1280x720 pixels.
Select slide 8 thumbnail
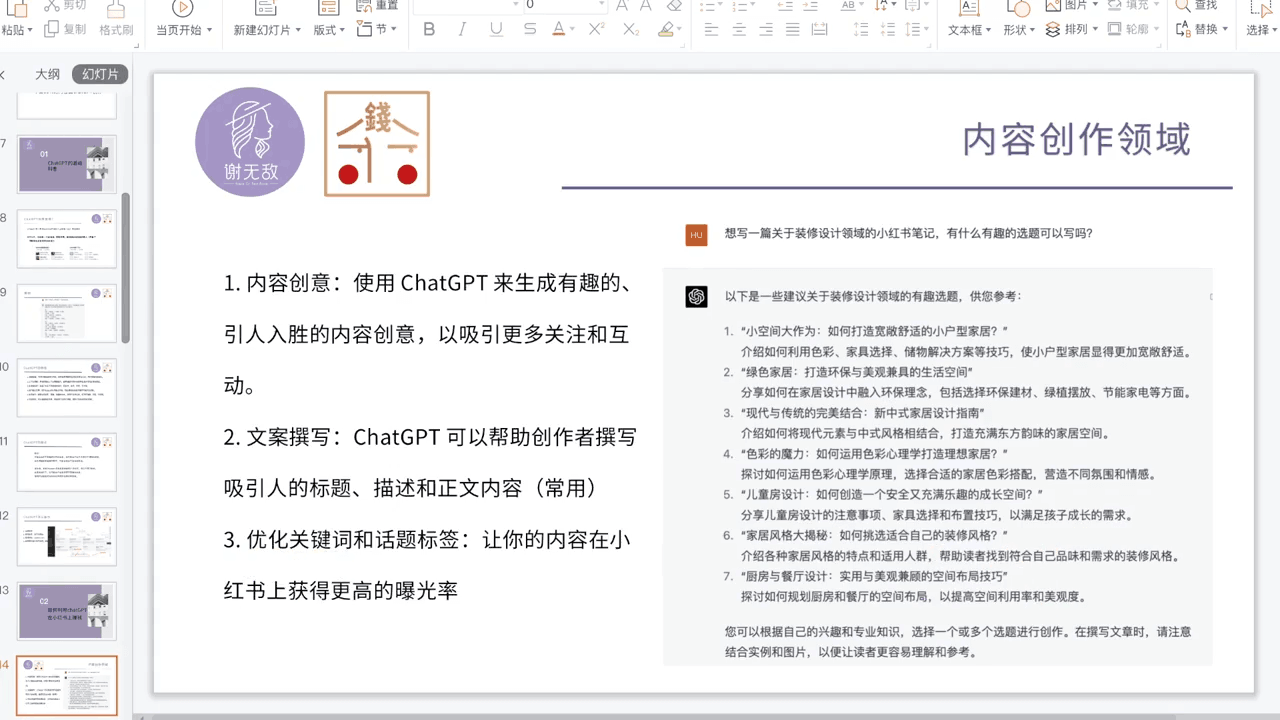[67, 239]
